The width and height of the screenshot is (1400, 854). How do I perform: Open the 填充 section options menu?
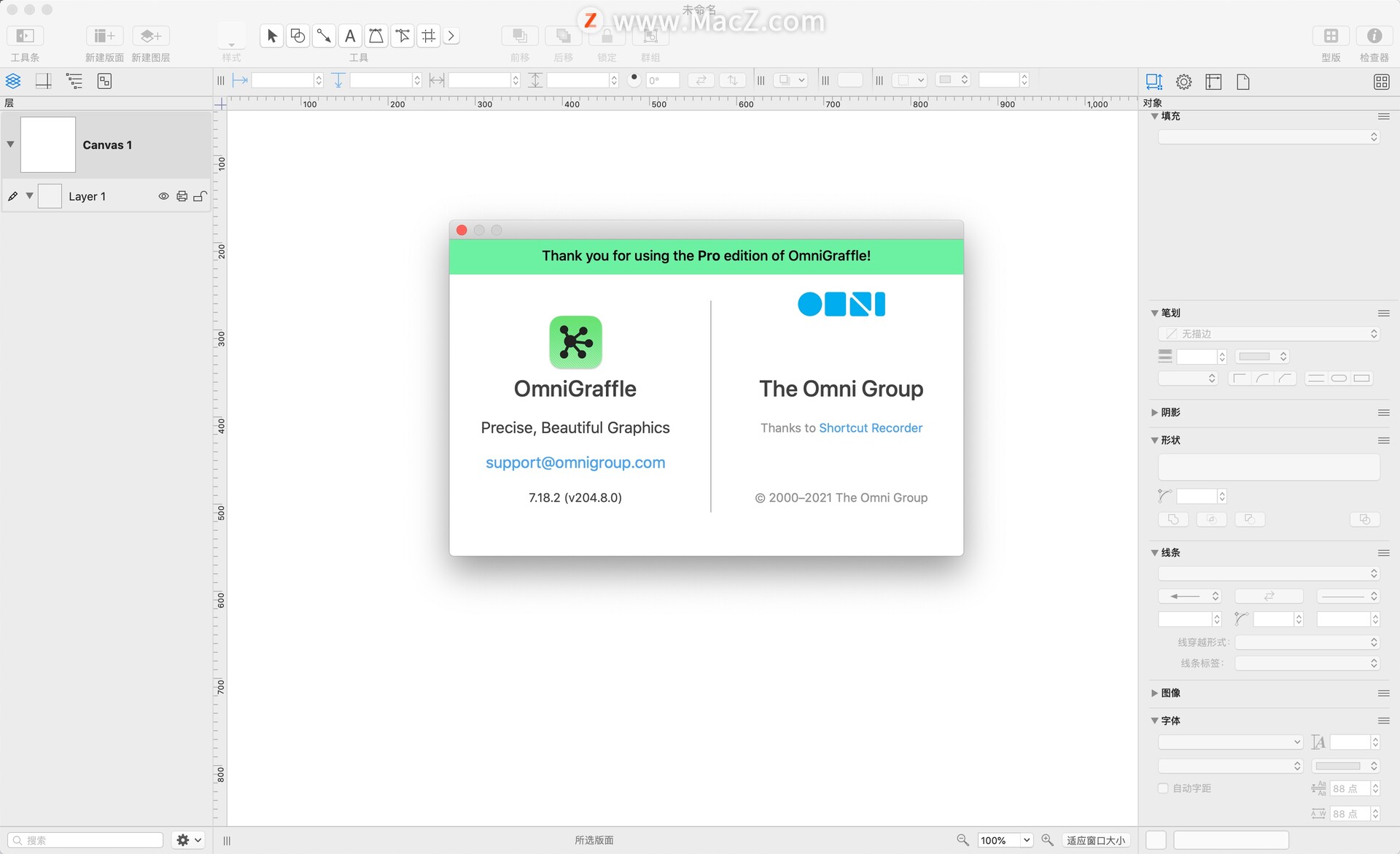pyautogui.click(x=1383, y=117)
